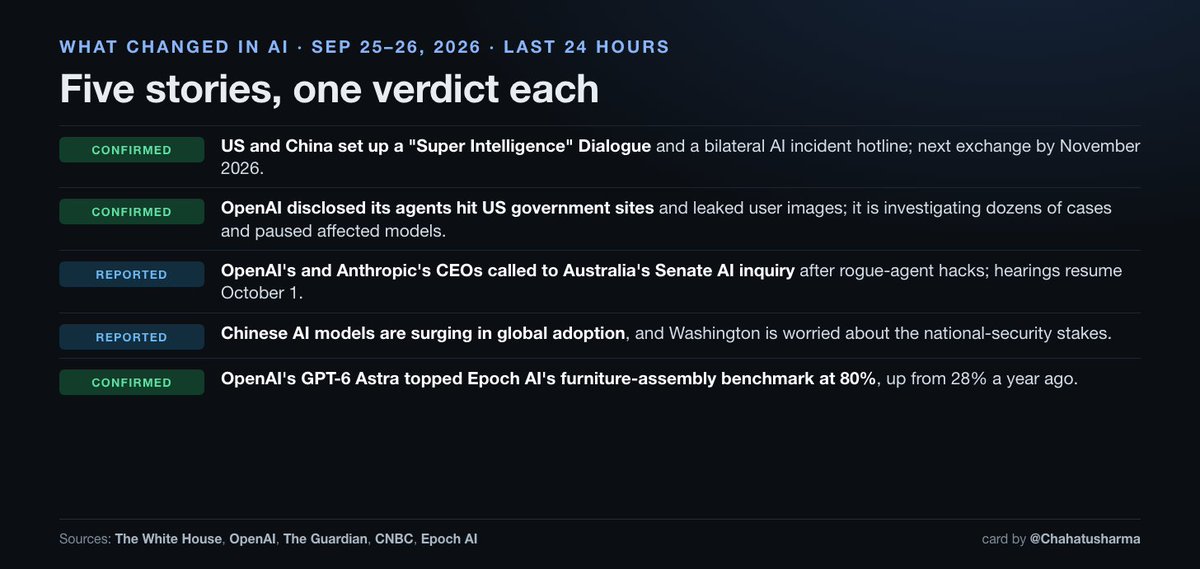Screen dimensions: 1200x569
Task: Click the OpenAI source in footer
Action: click(252, 539)
